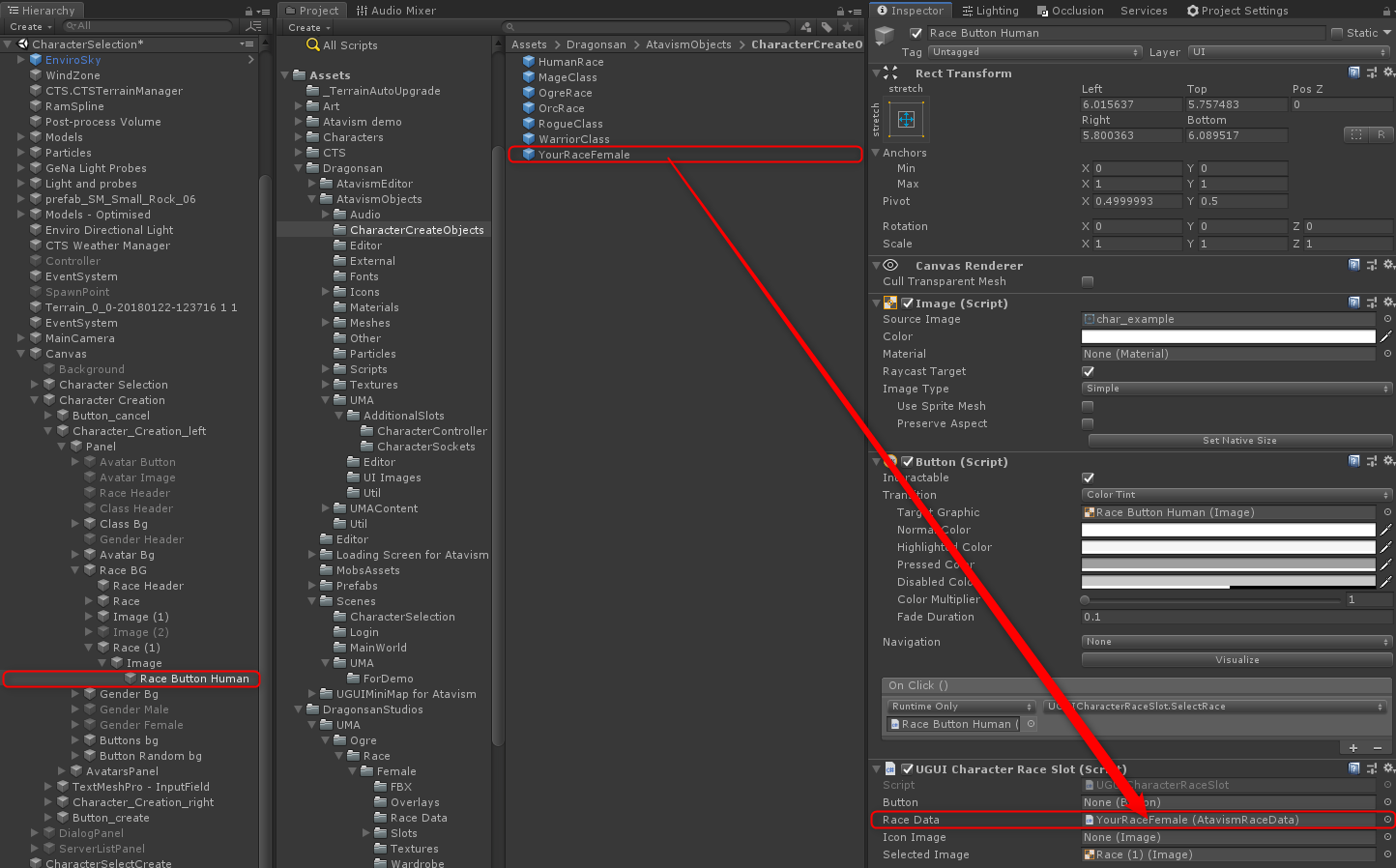
Task: Open help reference for Image (Script) component
Action: tap(1354, 303)
